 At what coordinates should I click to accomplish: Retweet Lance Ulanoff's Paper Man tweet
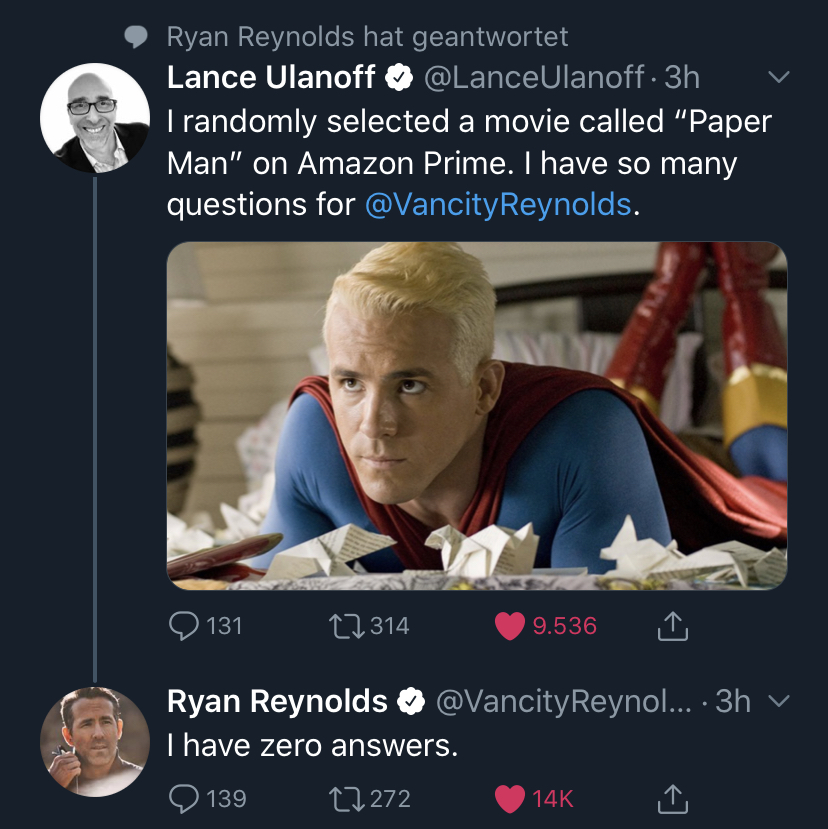point(345,626)
